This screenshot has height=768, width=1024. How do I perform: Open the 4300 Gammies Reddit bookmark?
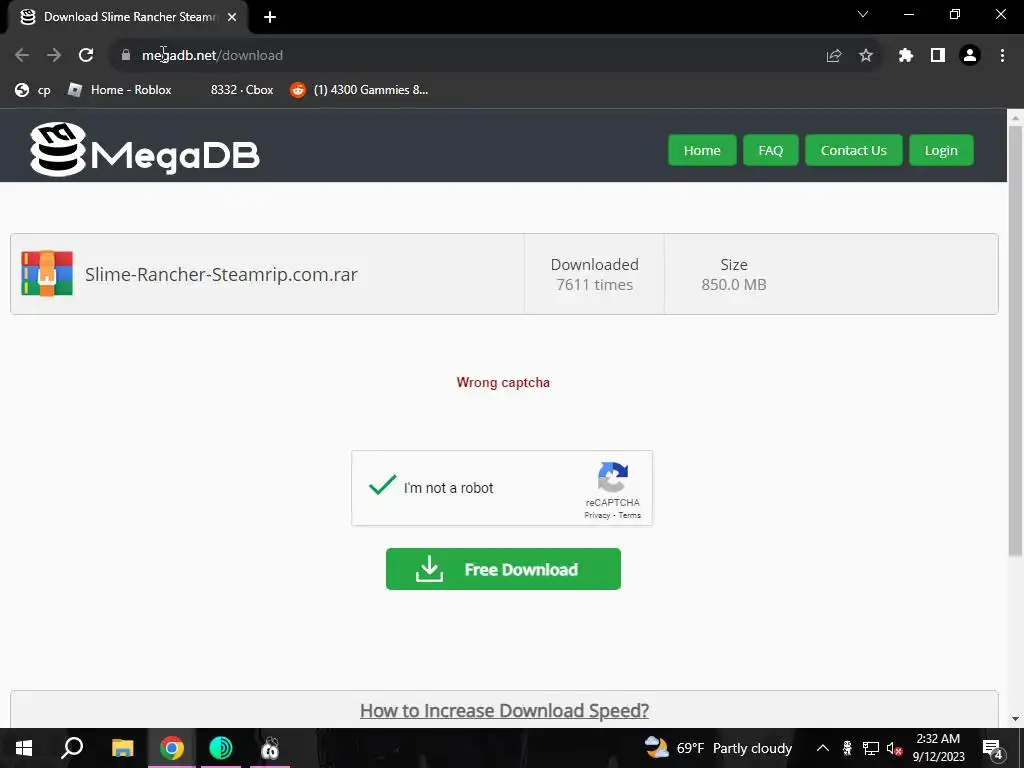[x=359, y=90]
